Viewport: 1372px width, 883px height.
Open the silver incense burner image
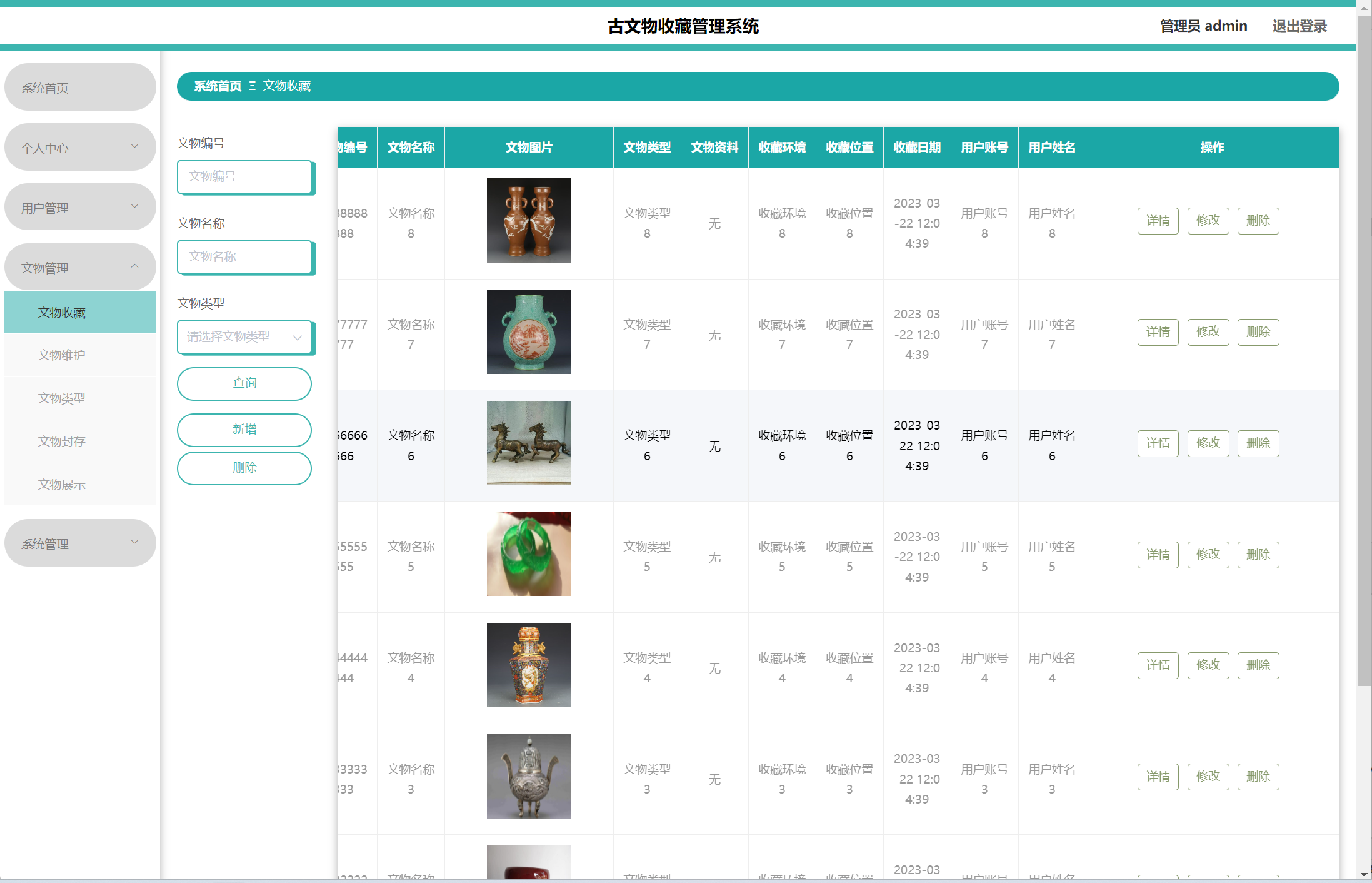[x=528, y=776]
